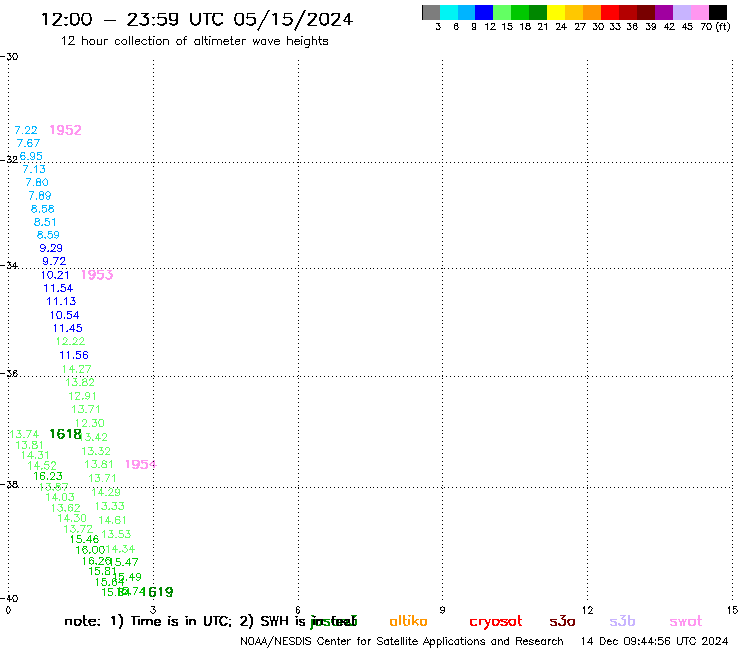The image size is (740, 650).
Task: Click the wave height value 14.03
Action: [60, 497]
